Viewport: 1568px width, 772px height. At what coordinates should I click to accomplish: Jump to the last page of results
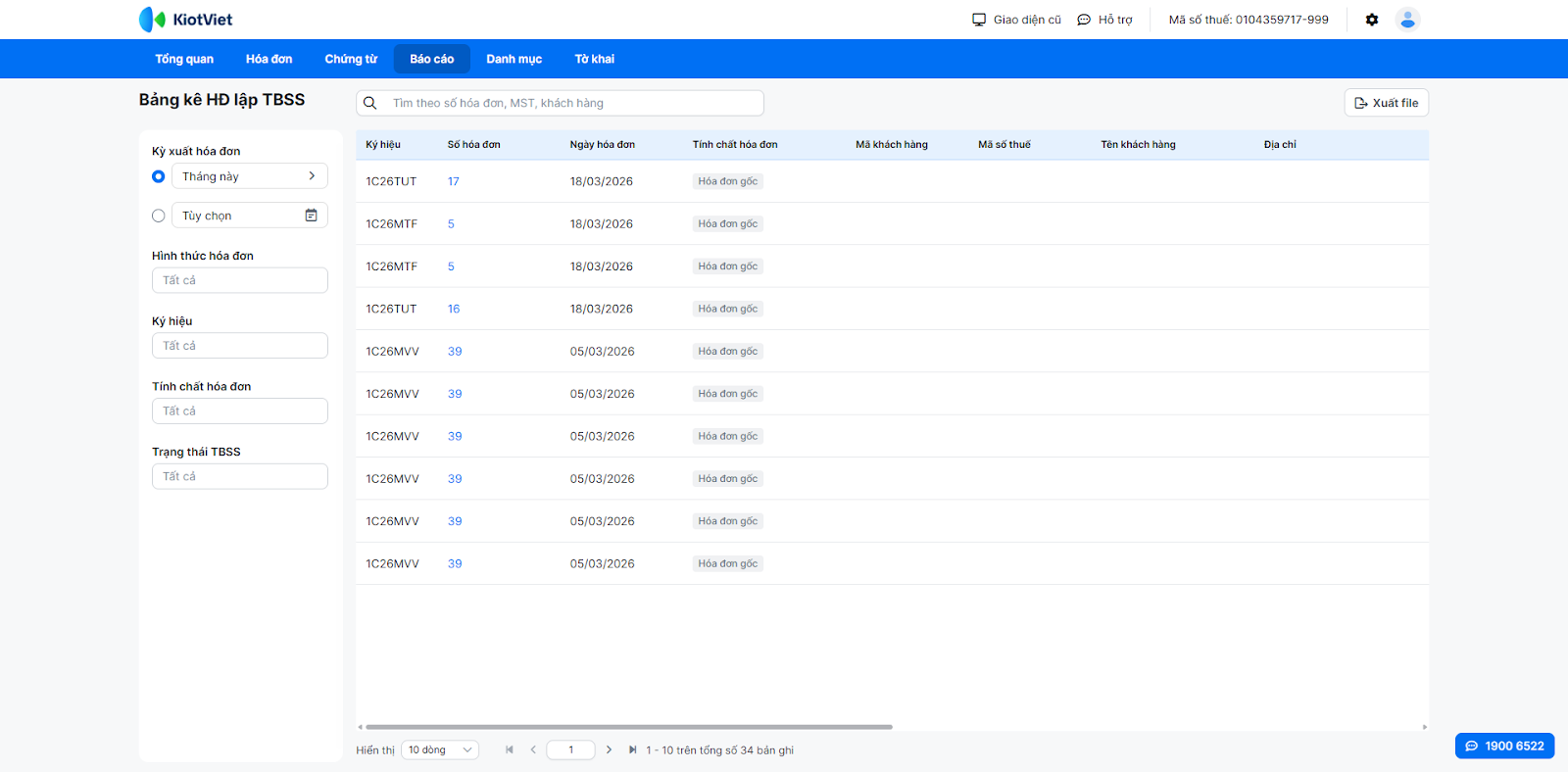632,749
